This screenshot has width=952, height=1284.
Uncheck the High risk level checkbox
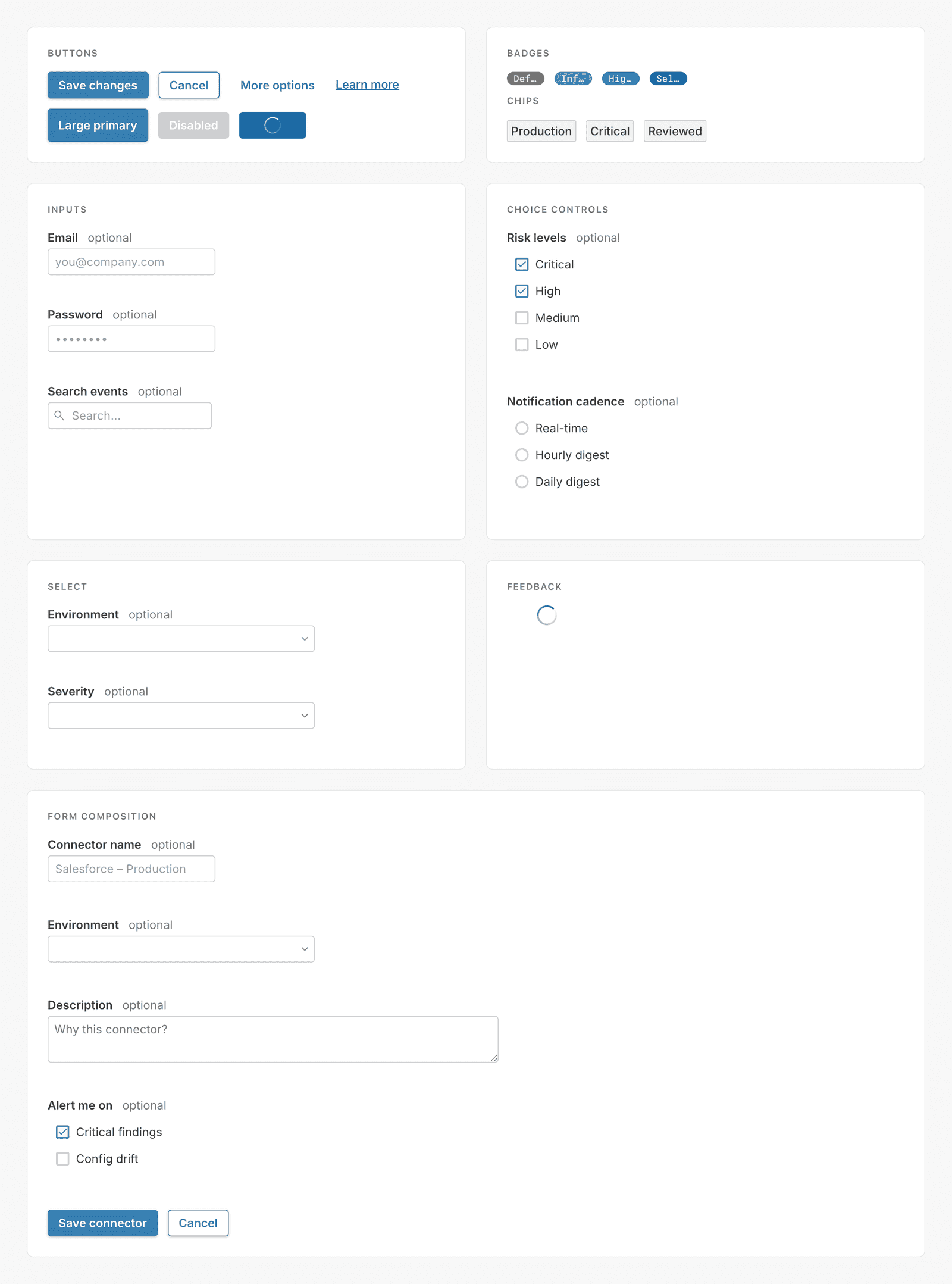522,291
